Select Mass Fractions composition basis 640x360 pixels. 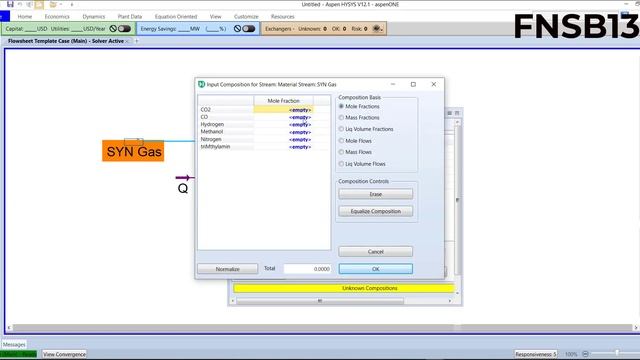click(x=359, y=118)
